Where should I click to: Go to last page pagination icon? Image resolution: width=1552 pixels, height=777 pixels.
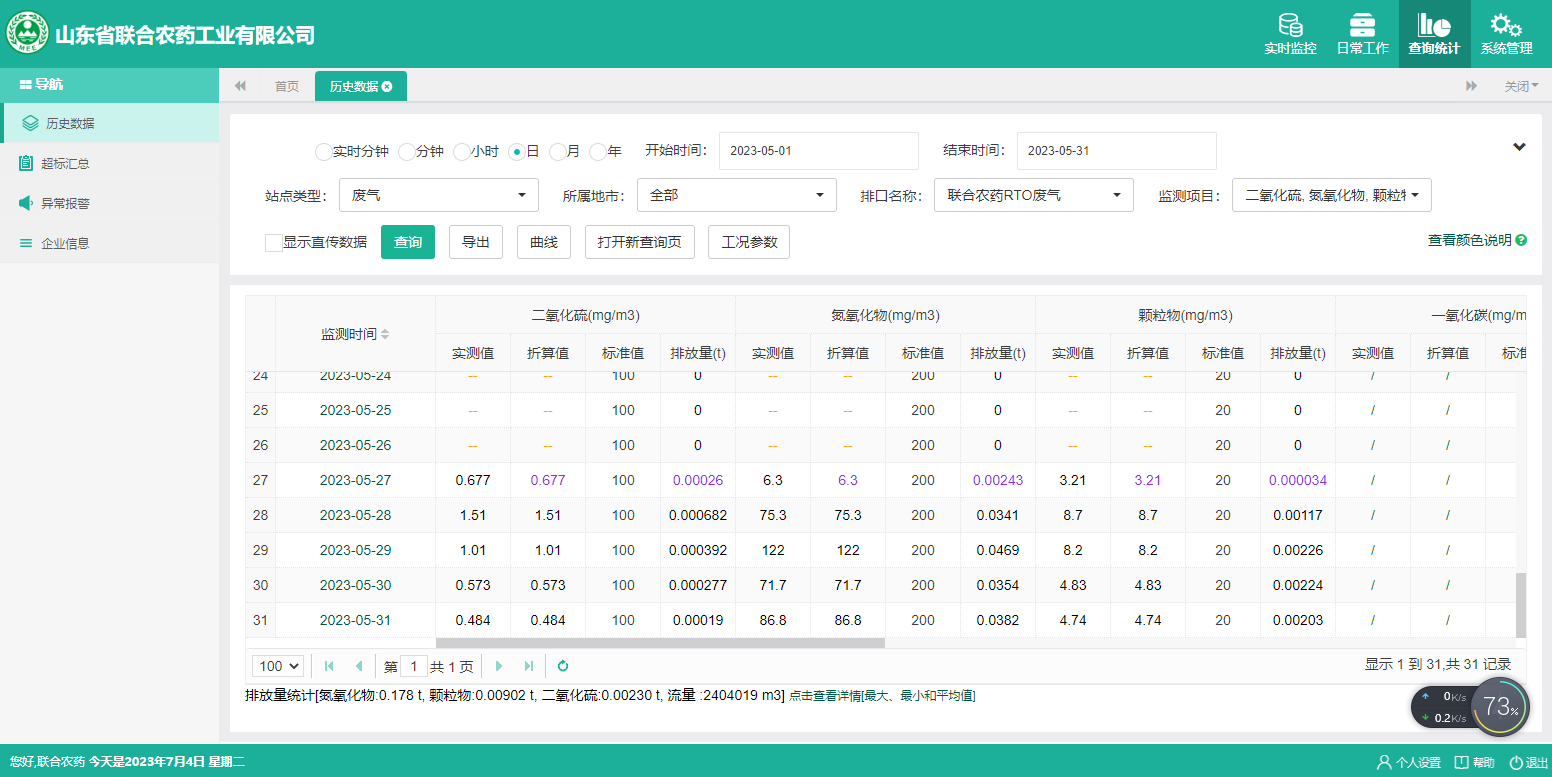point(529,666)
